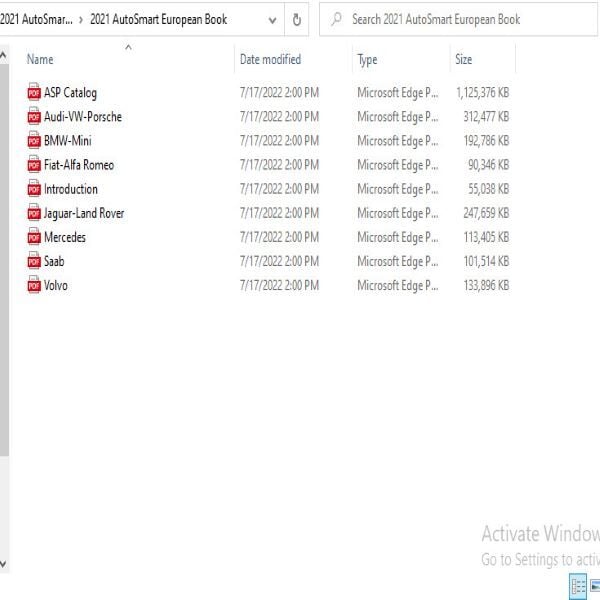Click the PDF icon next to Mercedes
The width and height of the screenshot is (600, 600).
34,237
